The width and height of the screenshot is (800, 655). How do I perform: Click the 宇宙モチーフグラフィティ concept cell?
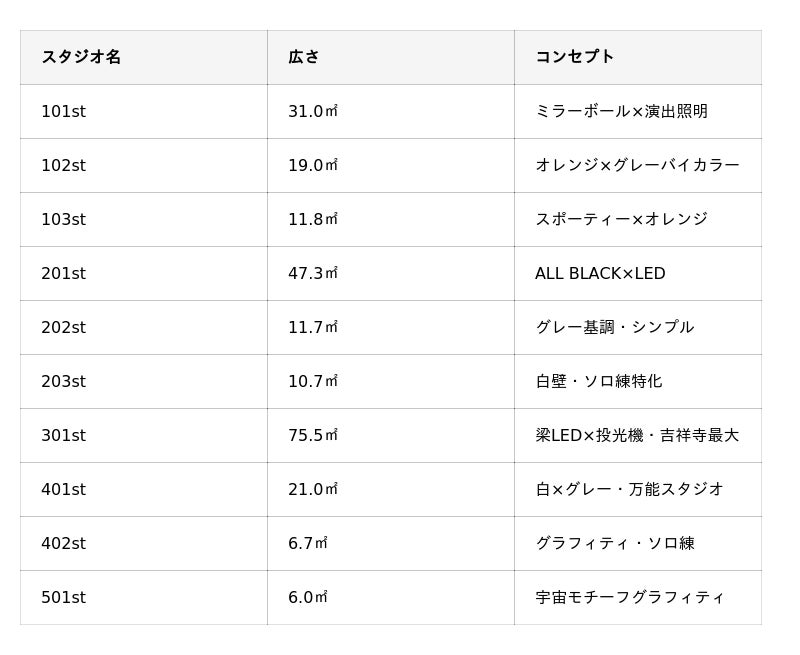click(630, 597)
